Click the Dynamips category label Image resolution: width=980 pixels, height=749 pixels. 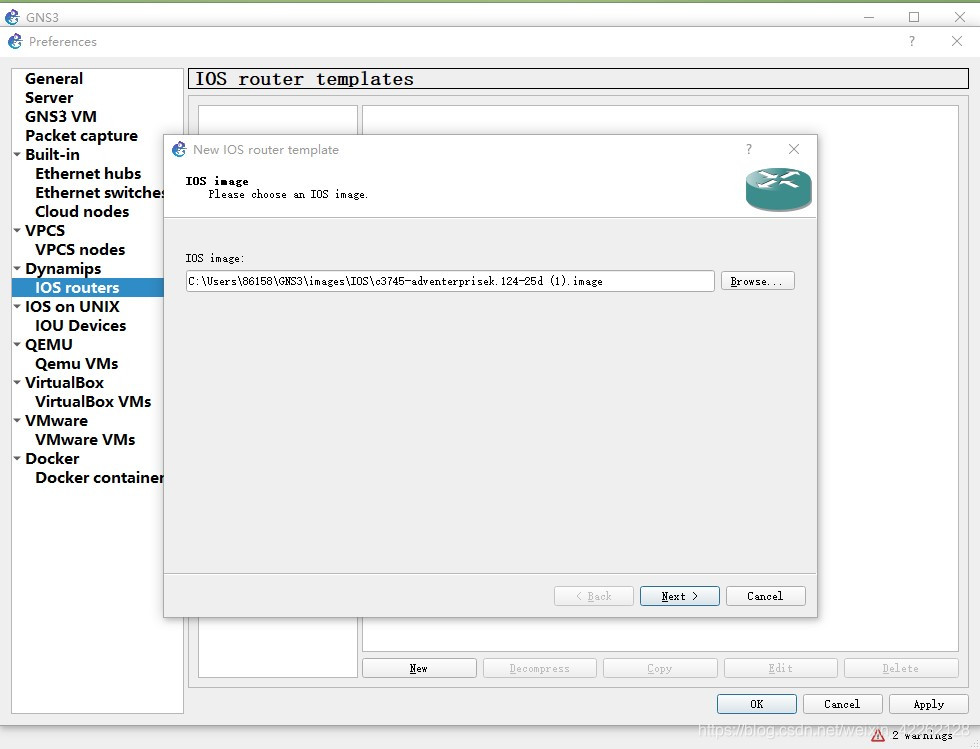click(x=63, y=268)
